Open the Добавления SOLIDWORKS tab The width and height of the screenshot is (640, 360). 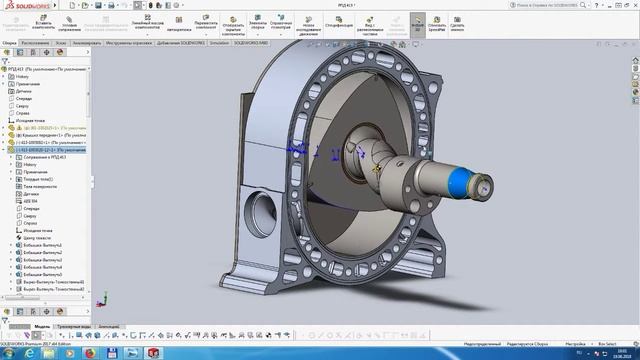tap(181, 43)
